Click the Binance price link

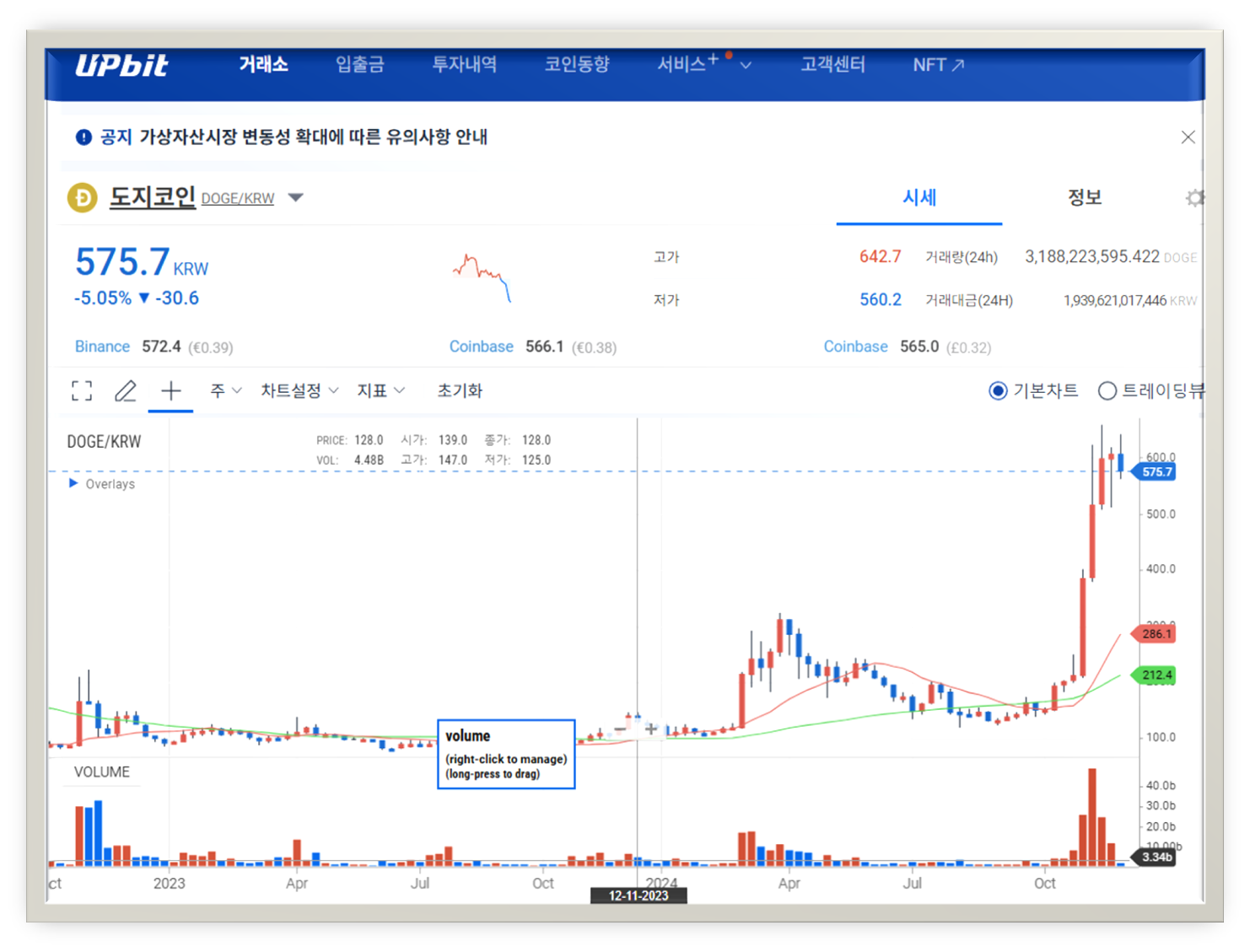[102, 347]
